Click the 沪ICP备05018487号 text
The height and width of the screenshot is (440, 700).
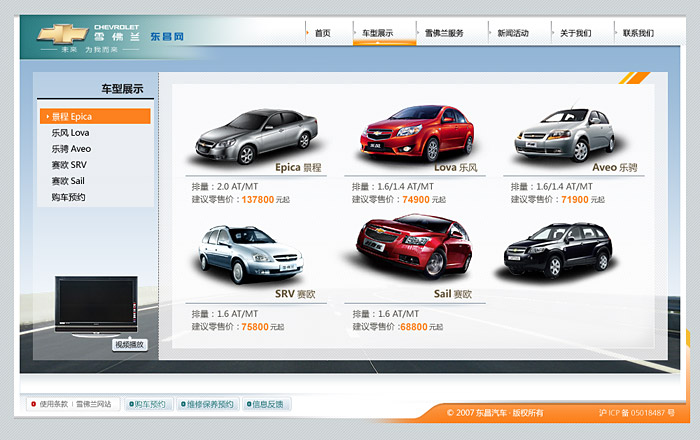click(637, 413)
